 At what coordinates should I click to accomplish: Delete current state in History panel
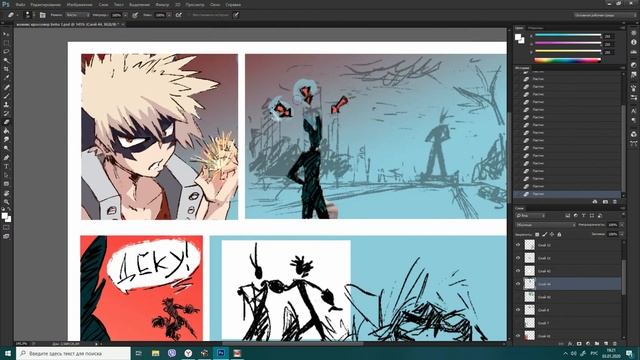tap(615, 202)
